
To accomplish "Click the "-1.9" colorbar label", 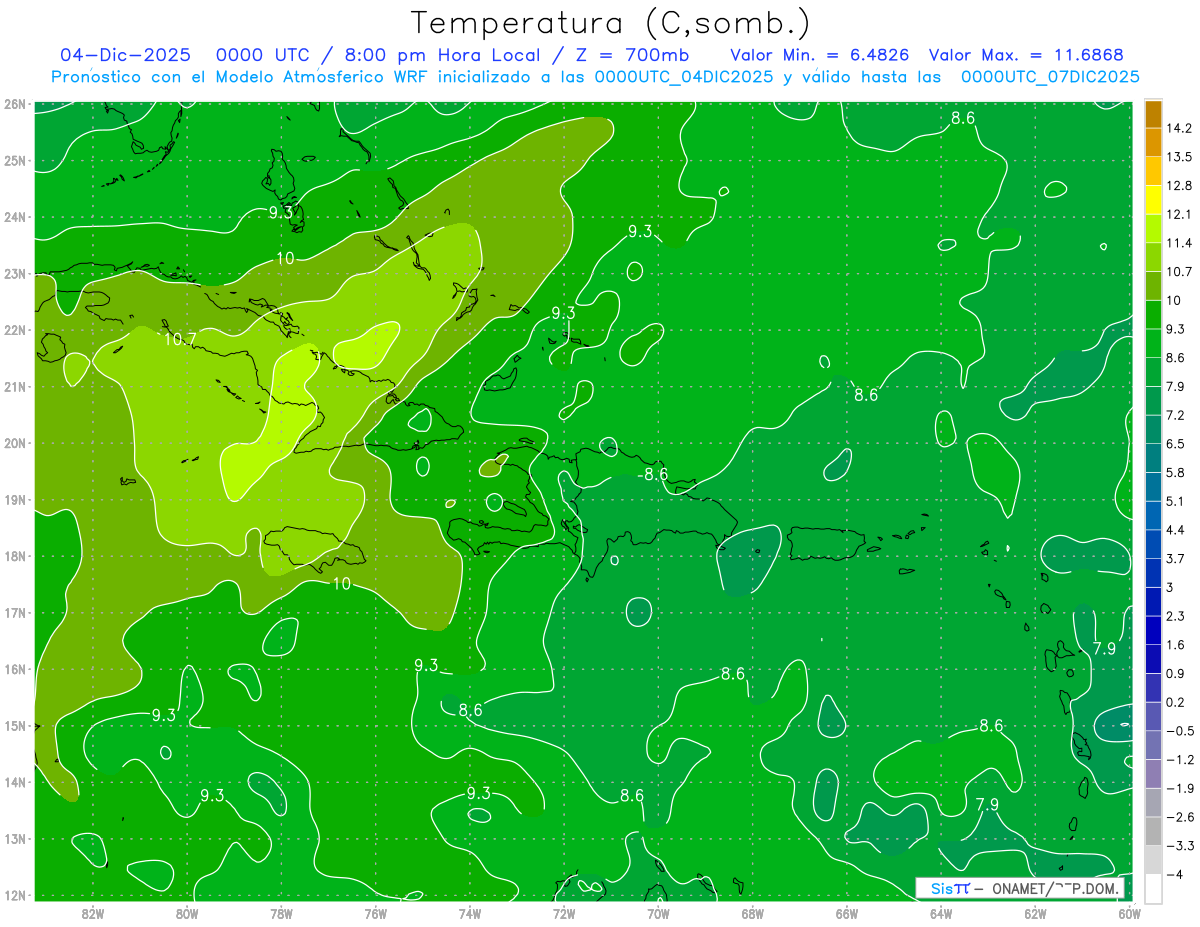I will click(x=1179, y=789).
